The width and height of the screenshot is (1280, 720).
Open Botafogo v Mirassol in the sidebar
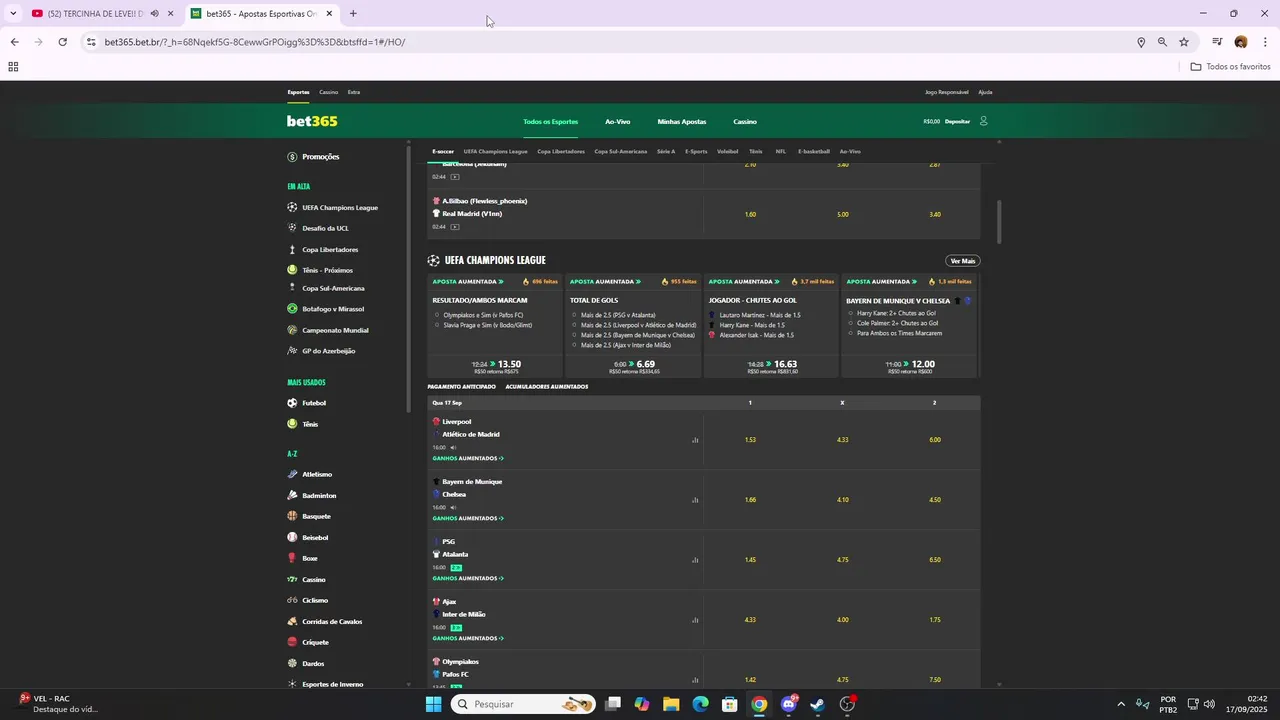pyautogui.click(x=333, y=309)
